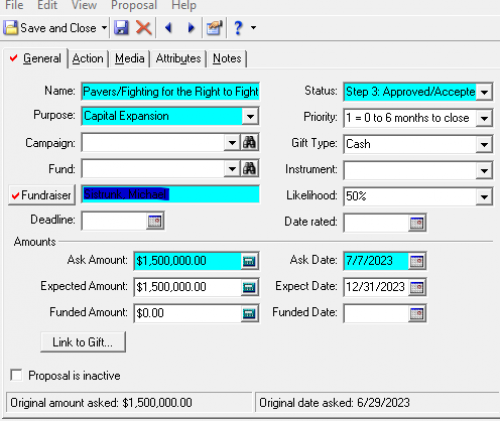Screen dimensions: 500x421
Task: Open the Funded Amount calculator icon
Action: tap(249, 313)
